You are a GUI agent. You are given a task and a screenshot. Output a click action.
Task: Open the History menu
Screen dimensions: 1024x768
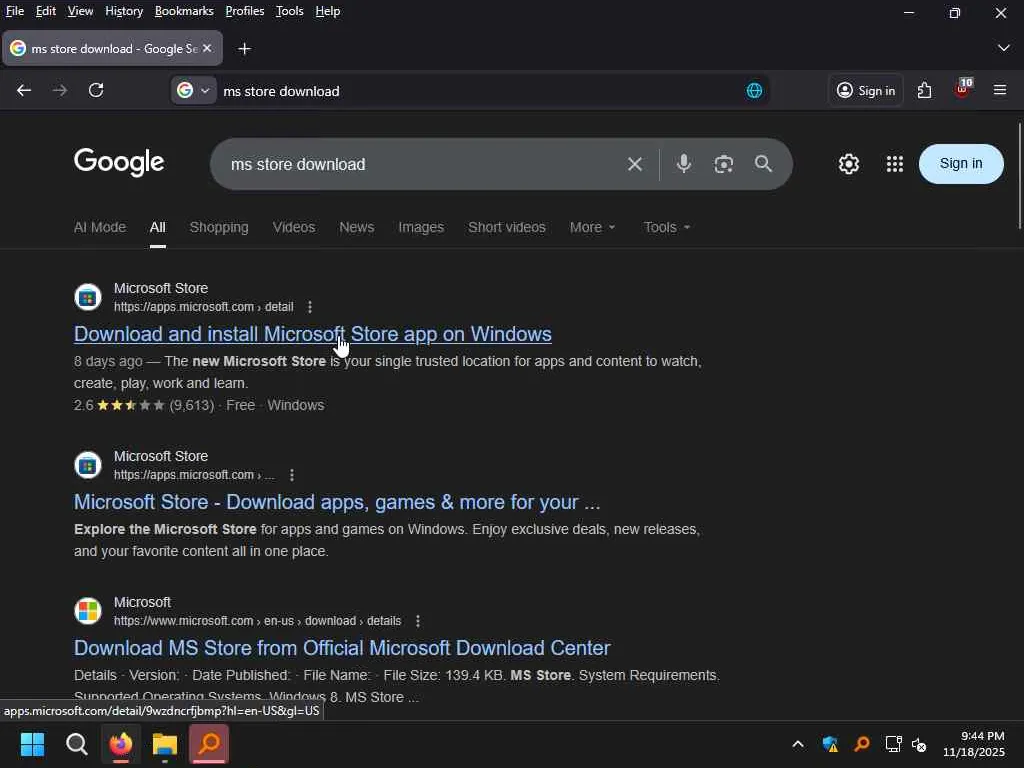tap(124, 11)
